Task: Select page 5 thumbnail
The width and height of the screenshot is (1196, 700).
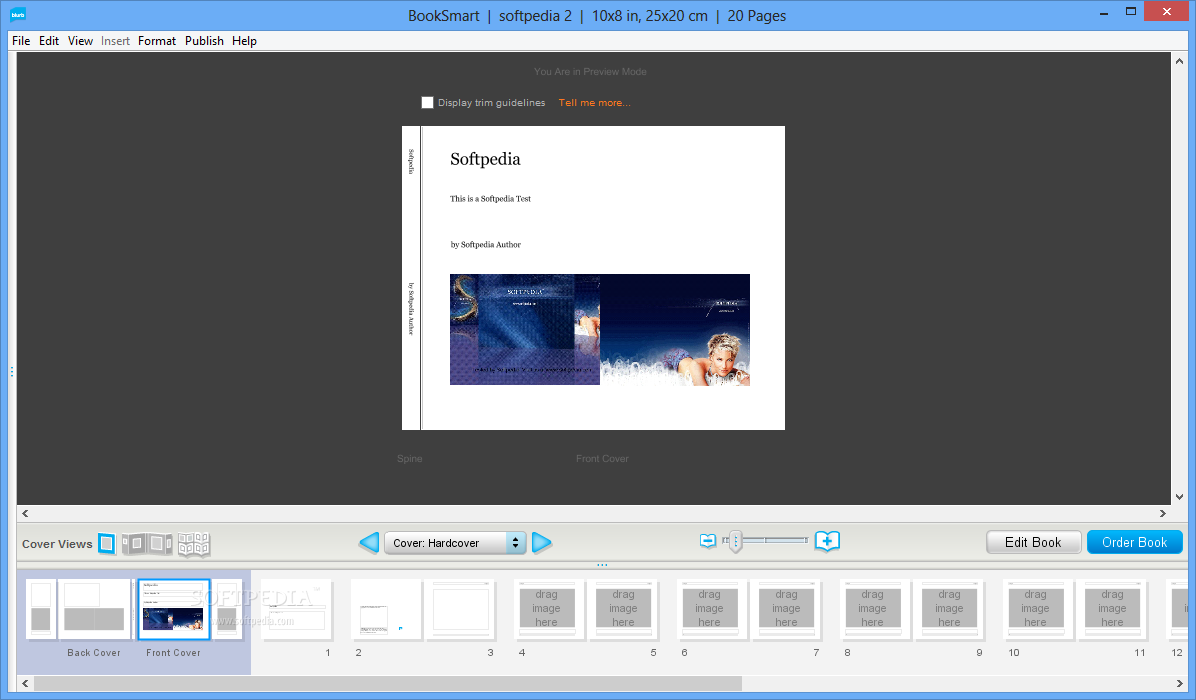Action: (x=623, y=609)
